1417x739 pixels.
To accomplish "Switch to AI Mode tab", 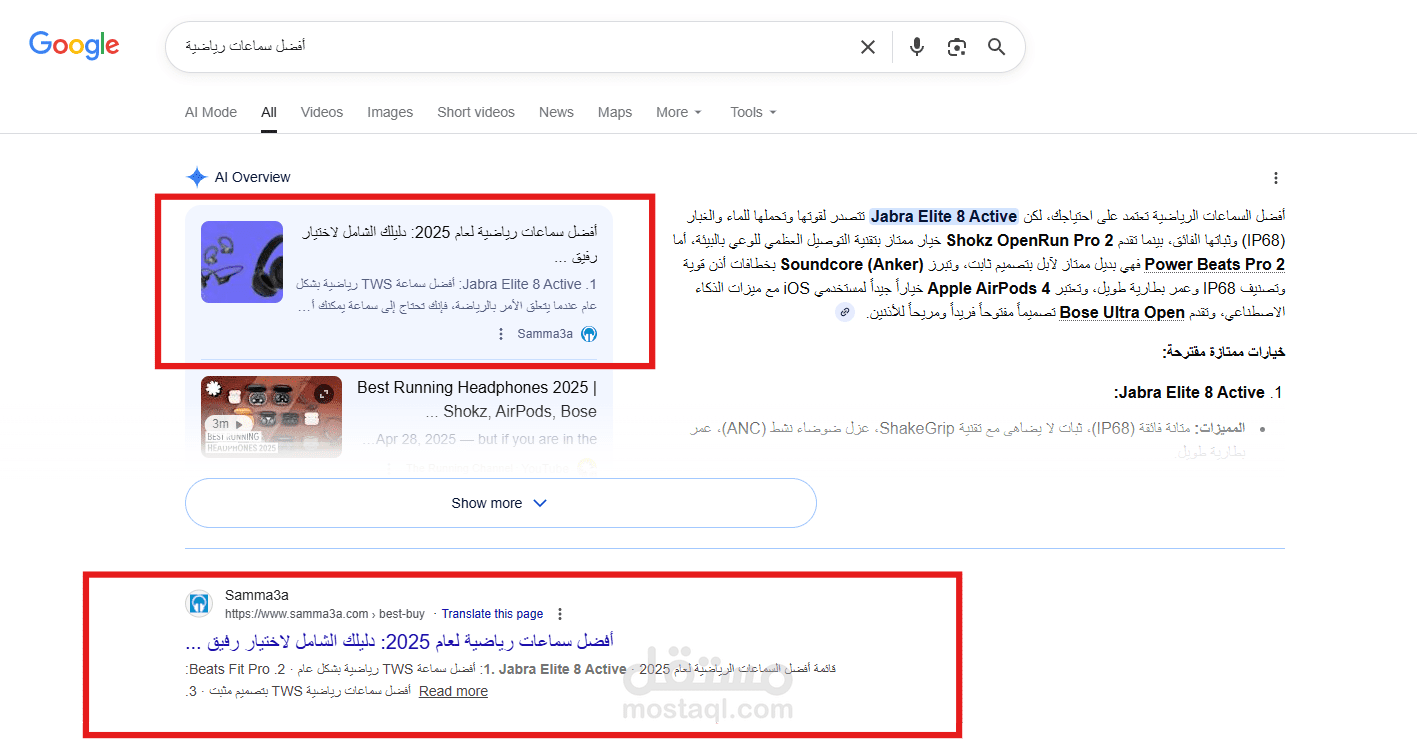I will [211, 112].
